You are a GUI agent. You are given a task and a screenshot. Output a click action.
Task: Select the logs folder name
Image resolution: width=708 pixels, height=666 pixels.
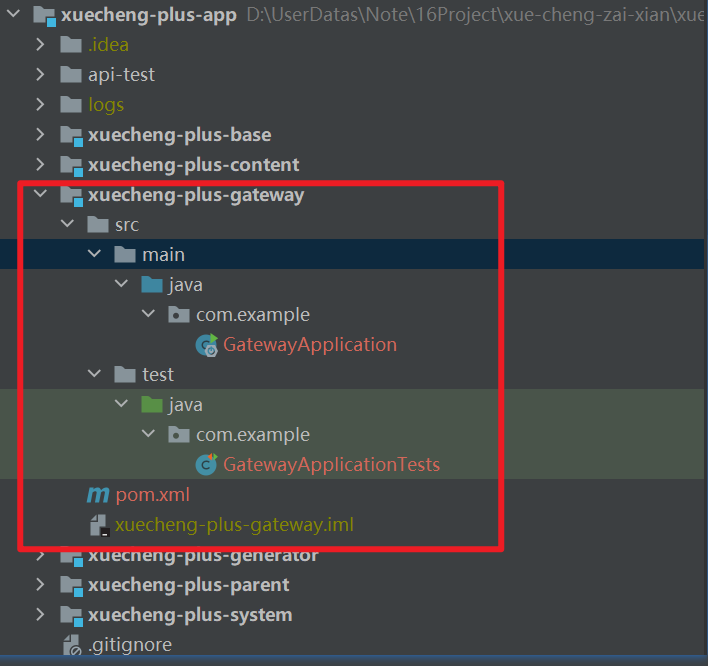click(106, 105)
